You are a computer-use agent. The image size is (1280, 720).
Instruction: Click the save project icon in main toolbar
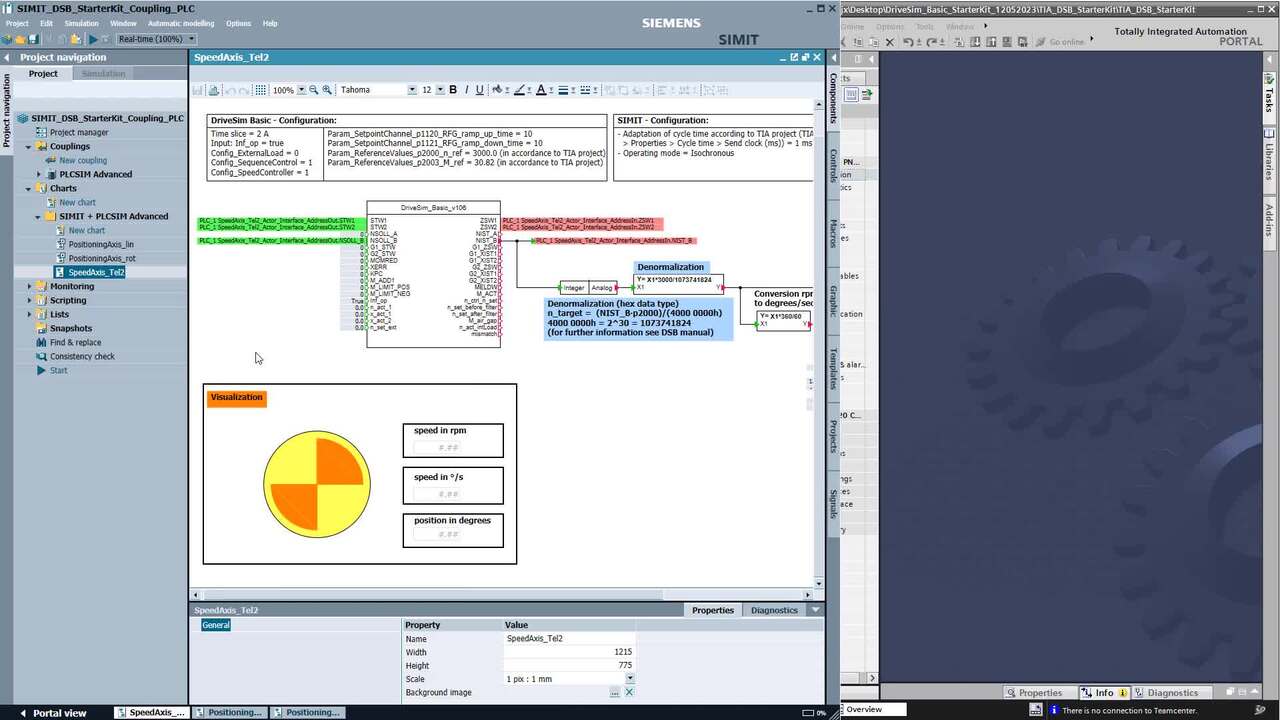click(33, 39)
